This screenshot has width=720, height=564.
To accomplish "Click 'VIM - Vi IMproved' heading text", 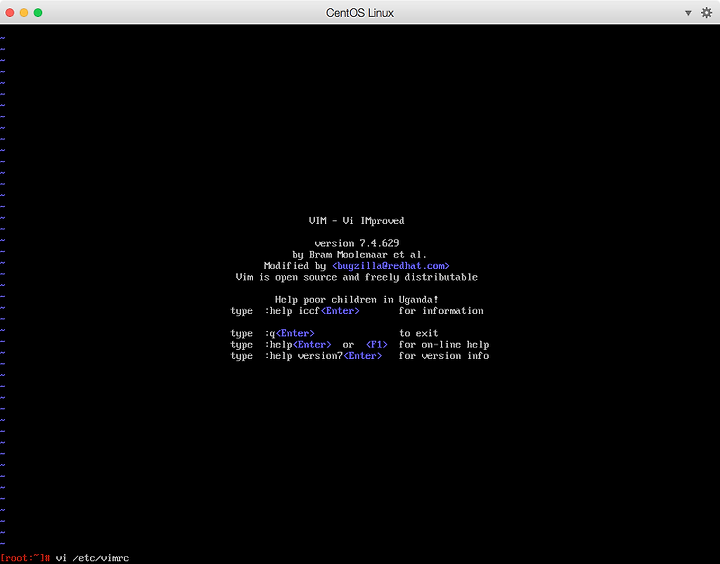I will click(357, 221).
